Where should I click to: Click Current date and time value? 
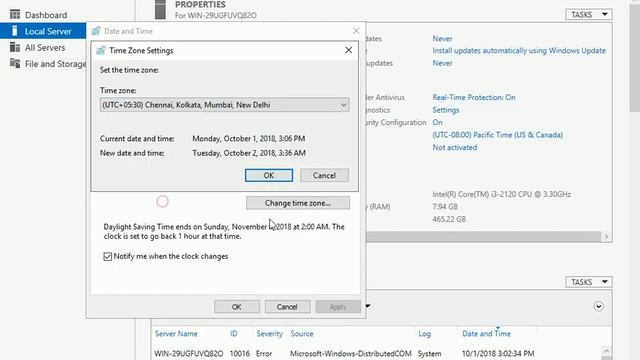[x=249, y=139]
